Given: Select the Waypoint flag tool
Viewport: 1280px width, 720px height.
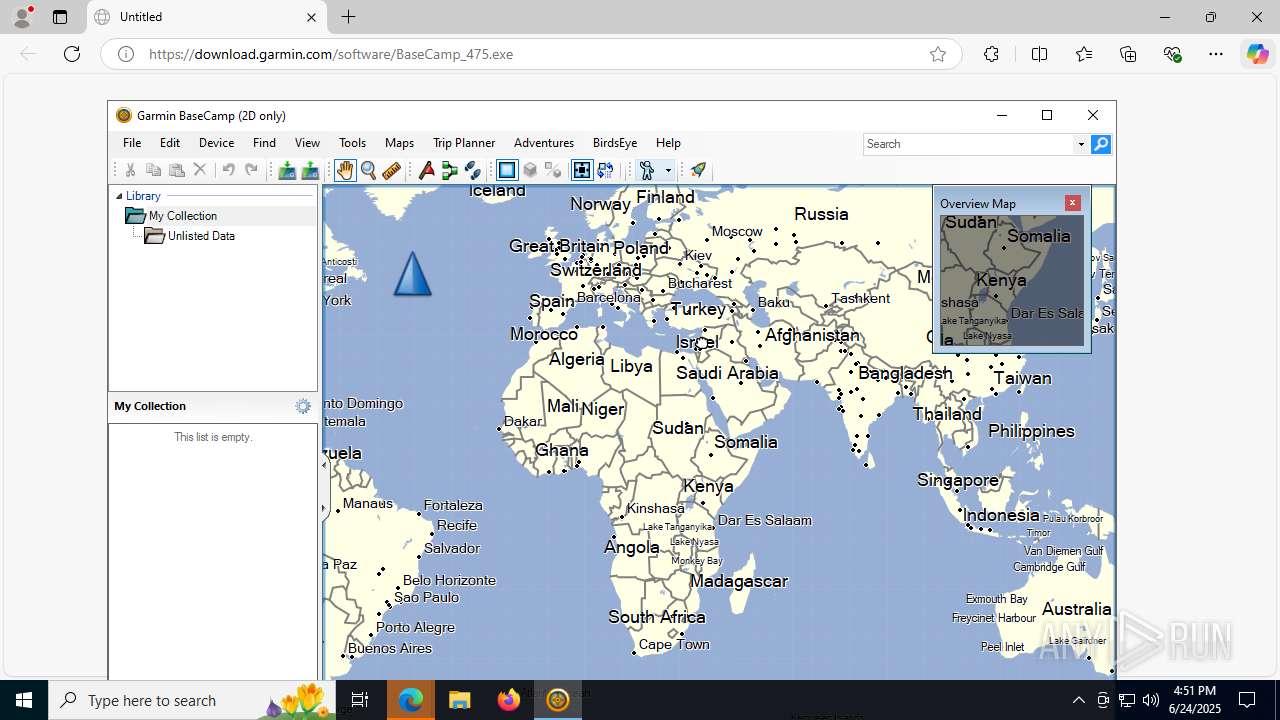Looking at the screenshot, I should pyautogui.click(x=427, y=170).
